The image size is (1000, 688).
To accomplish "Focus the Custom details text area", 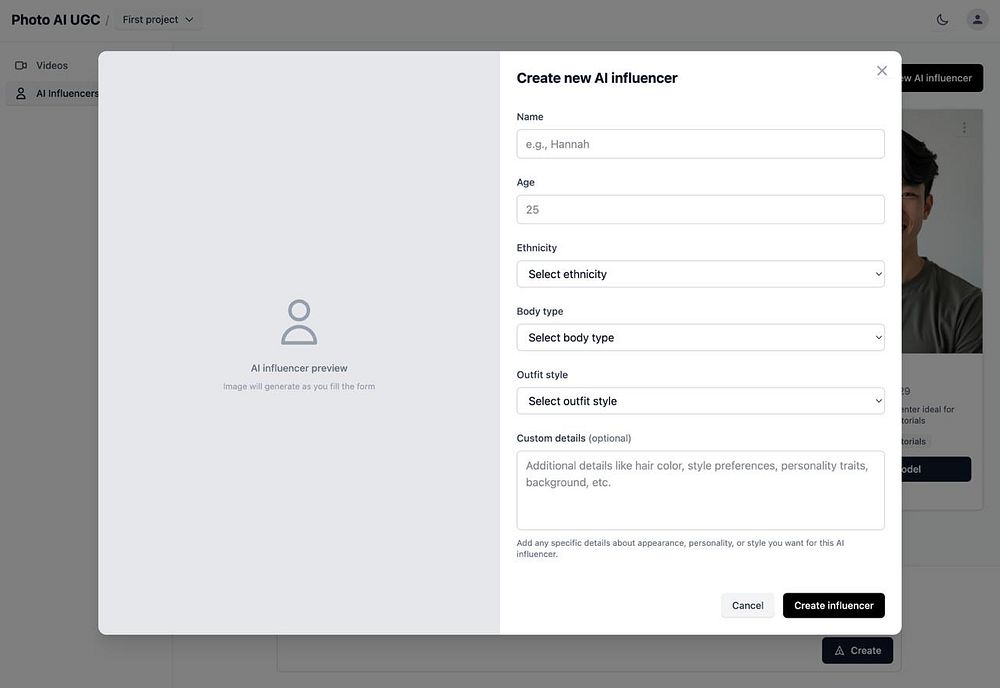I will coord(700,490).
